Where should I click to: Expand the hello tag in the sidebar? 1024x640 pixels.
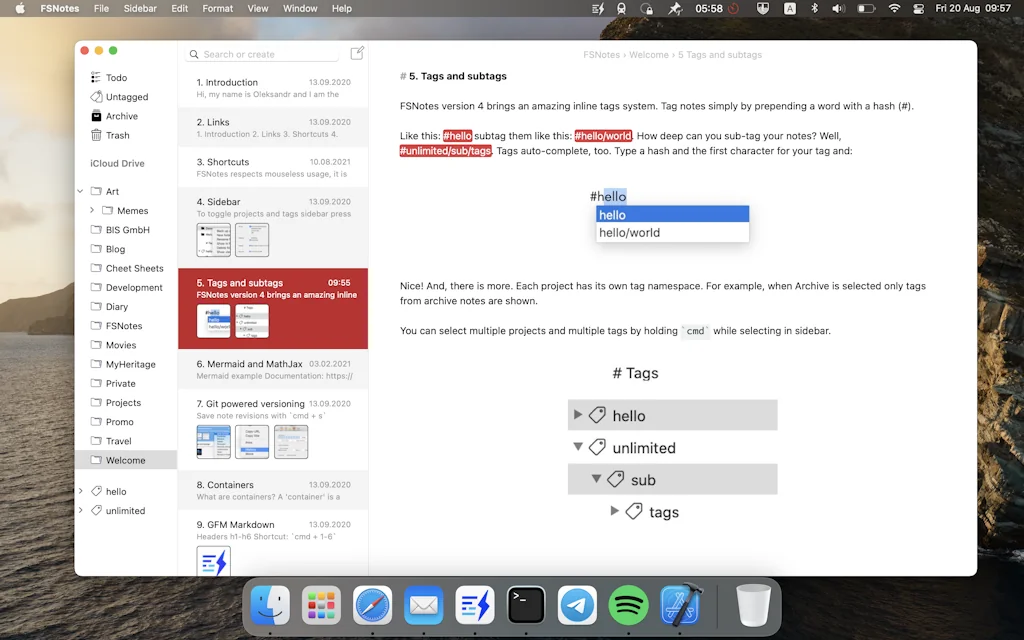(x=82, y=491)
